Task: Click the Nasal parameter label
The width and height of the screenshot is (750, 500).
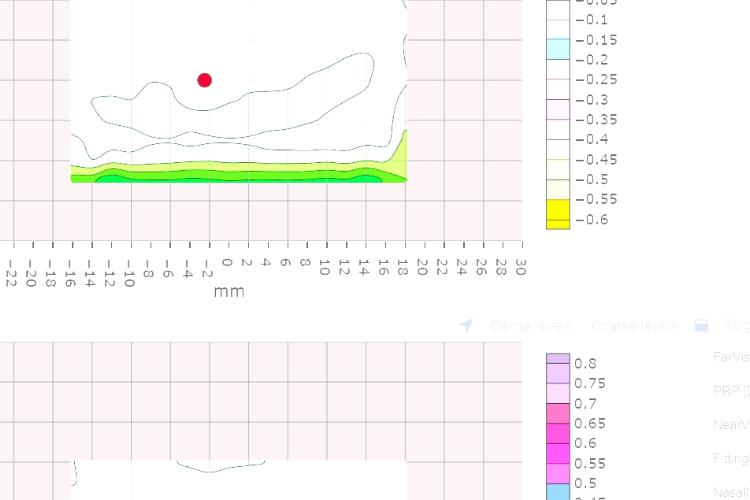Action: [731, 492]
